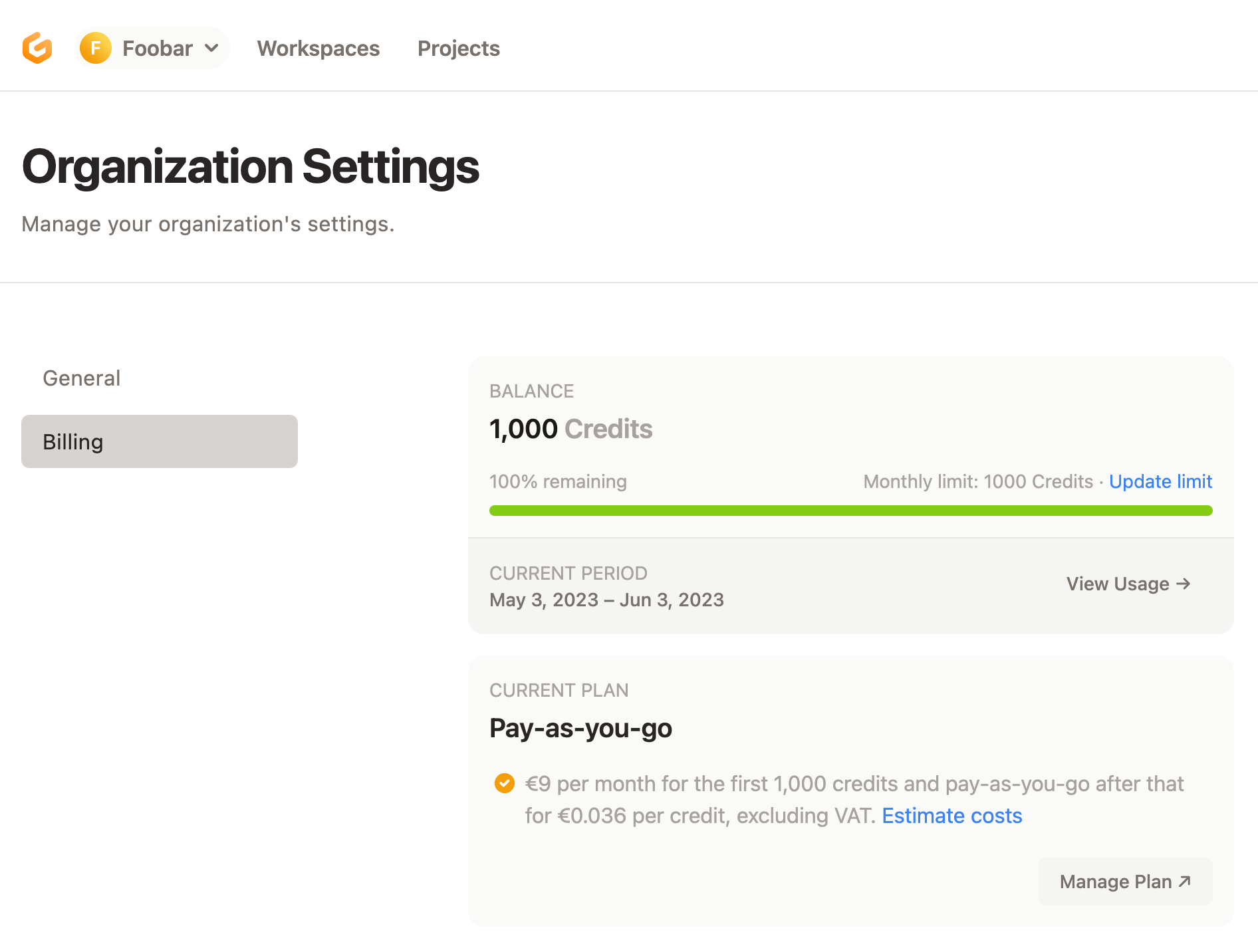Click the May 3 – Jun 3 period dates
This screenshot has width=1258, height=952.
click(x=606, y=600)
